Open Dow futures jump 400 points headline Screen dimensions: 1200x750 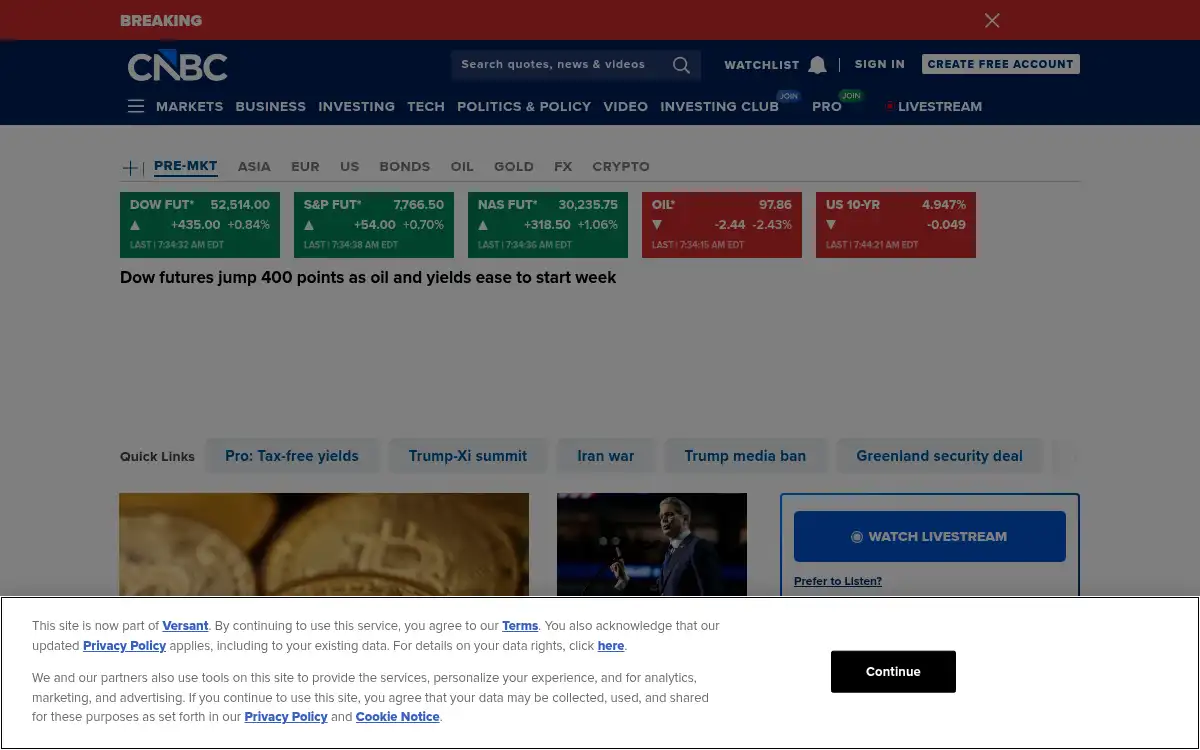point(368,278)
